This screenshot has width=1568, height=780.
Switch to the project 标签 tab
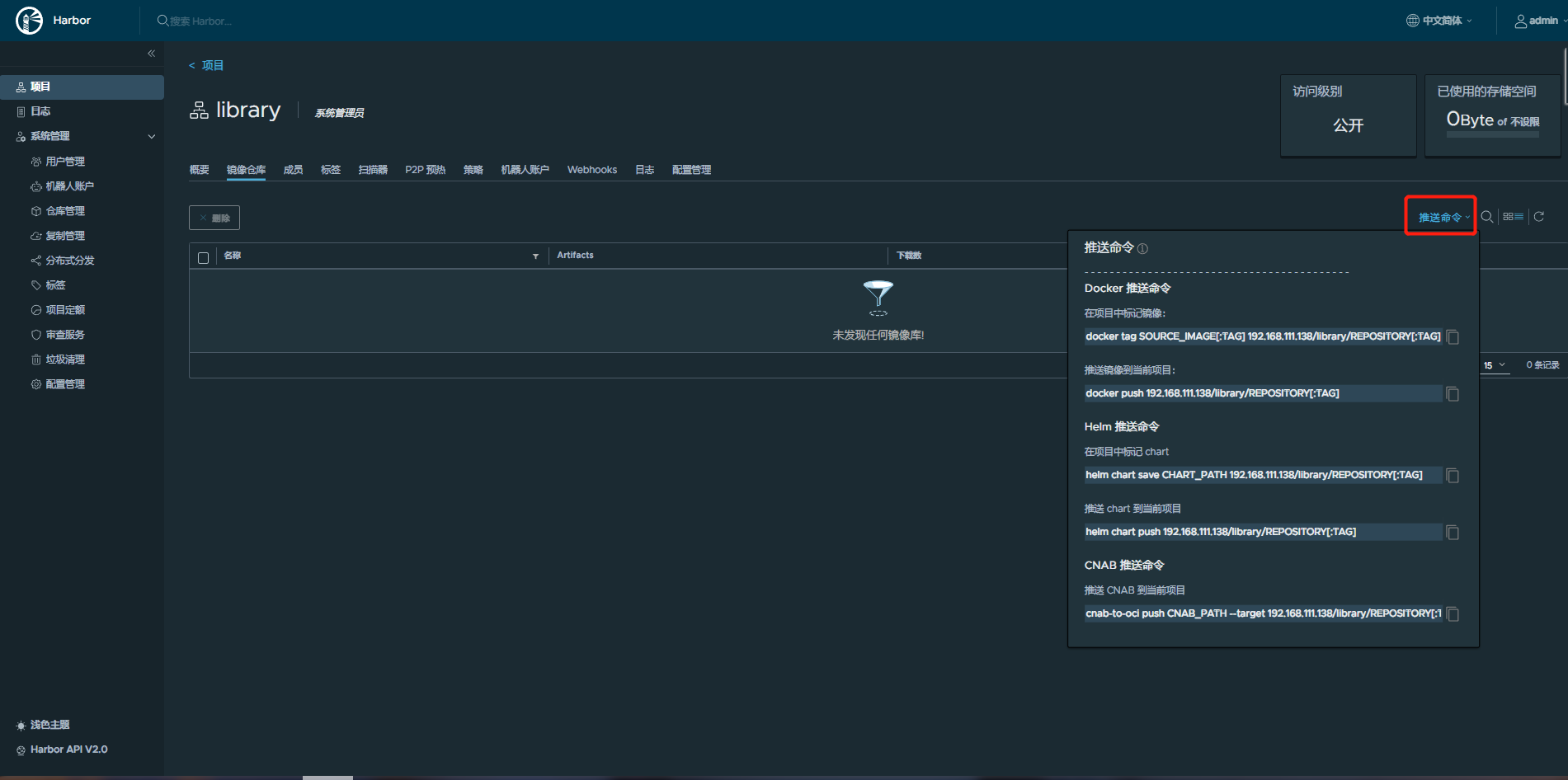tap(331, 170)
